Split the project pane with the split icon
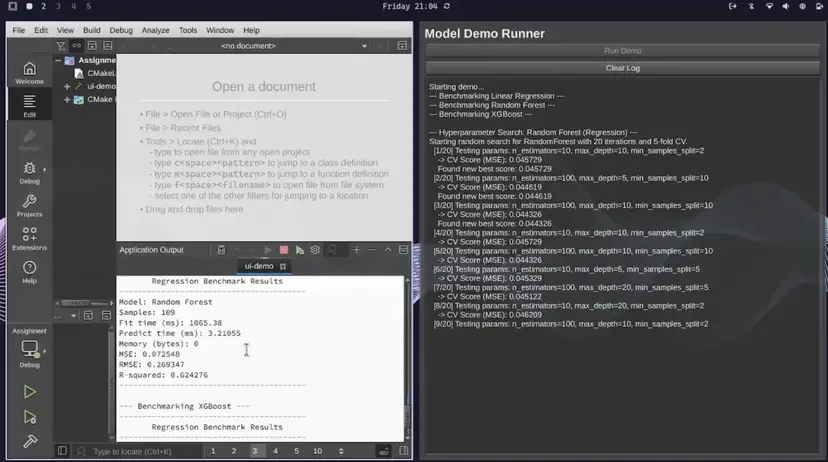The height and width of the screenshot is (462, 828). click(x=92, y=46)
